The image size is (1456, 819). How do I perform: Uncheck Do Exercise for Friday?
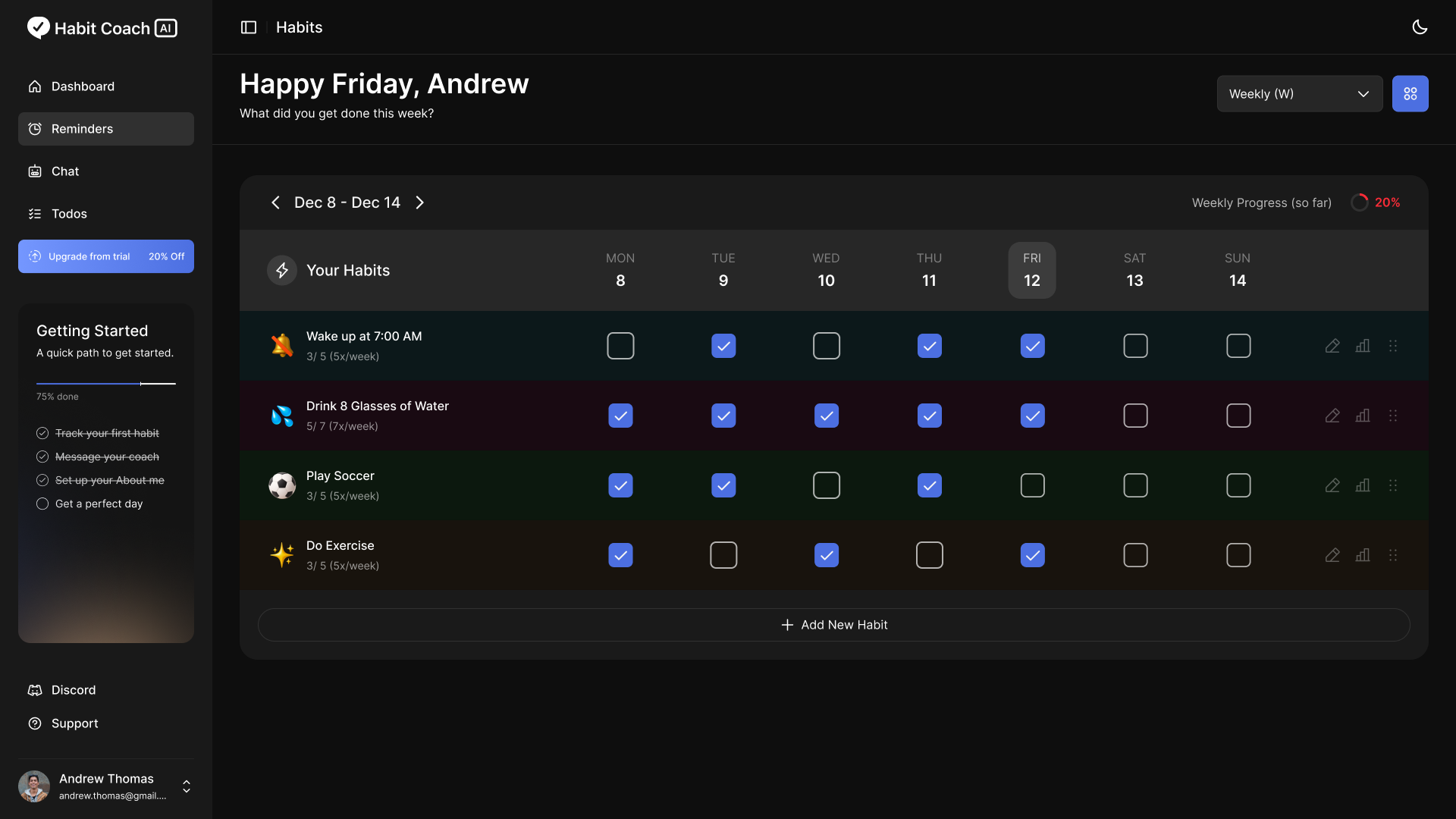pos(1032,555)
